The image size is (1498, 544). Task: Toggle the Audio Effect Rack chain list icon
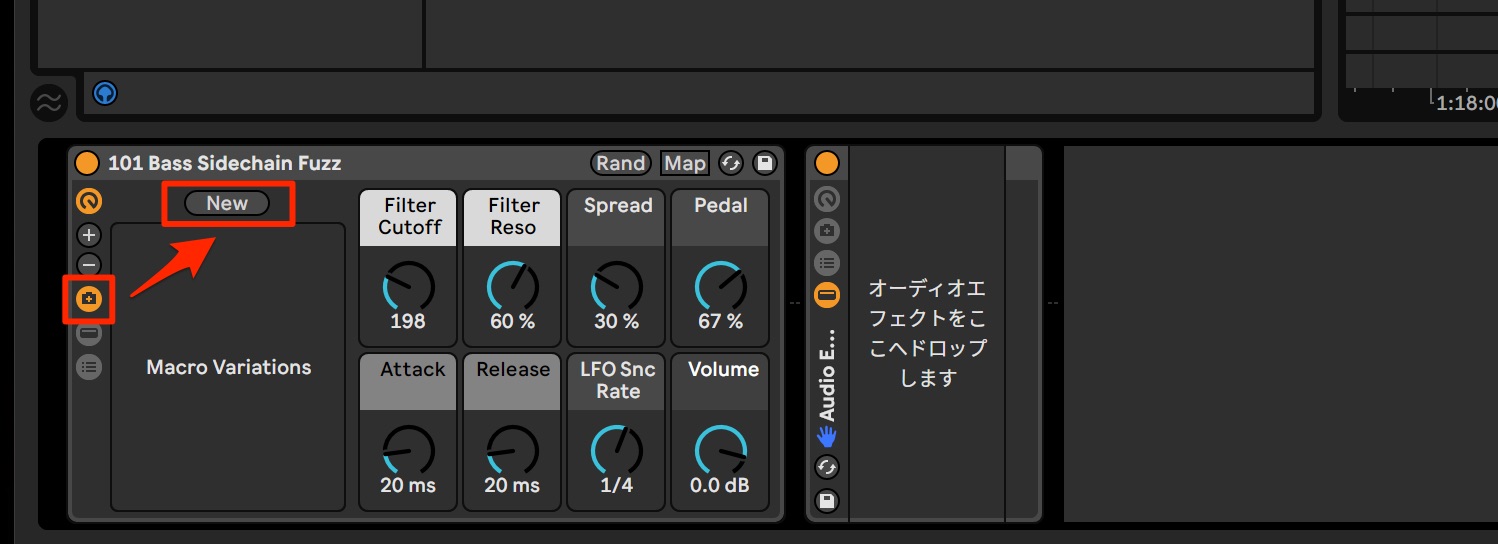click(827, 263)
